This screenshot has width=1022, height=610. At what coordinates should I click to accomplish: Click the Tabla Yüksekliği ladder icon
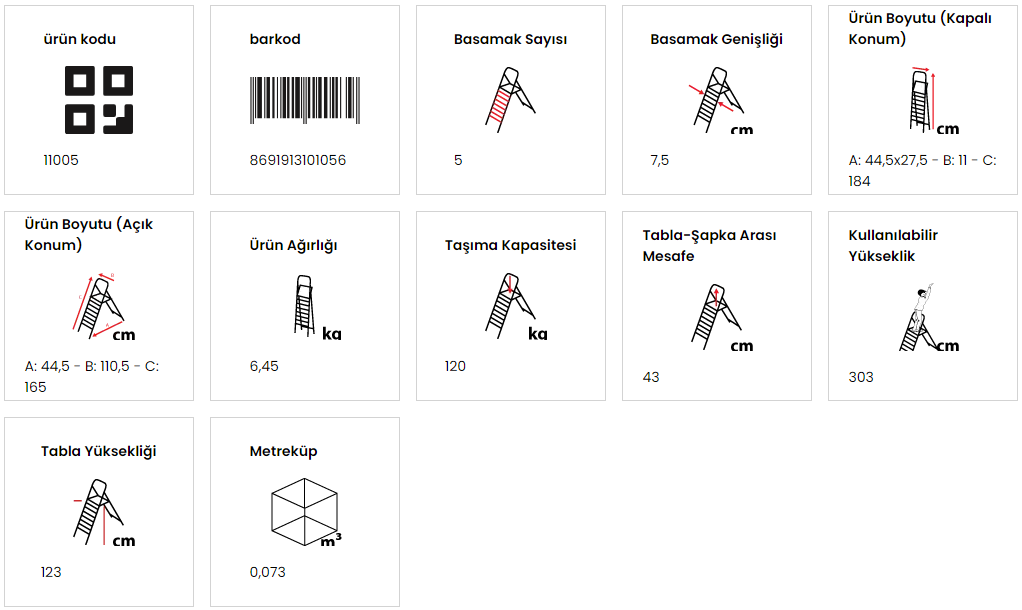104,512
